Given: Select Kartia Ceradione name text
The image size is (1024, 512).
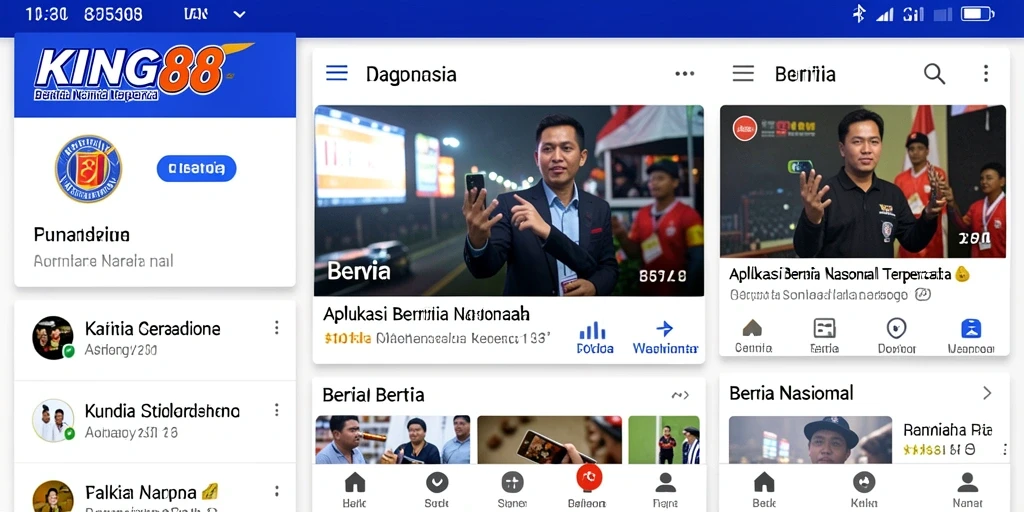Looking at the screenshot, I should pyautogui.click(x=153, y=328).
